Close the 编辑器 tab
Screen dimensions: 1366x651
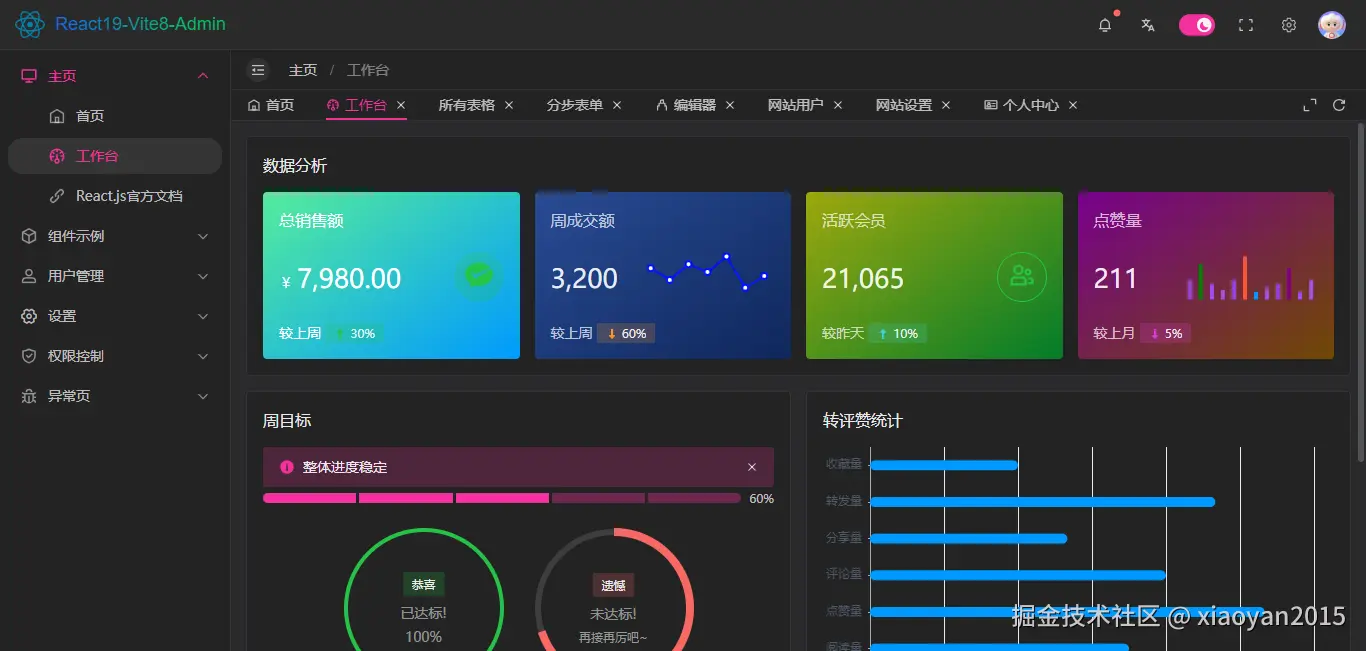(x=730, y=105)
